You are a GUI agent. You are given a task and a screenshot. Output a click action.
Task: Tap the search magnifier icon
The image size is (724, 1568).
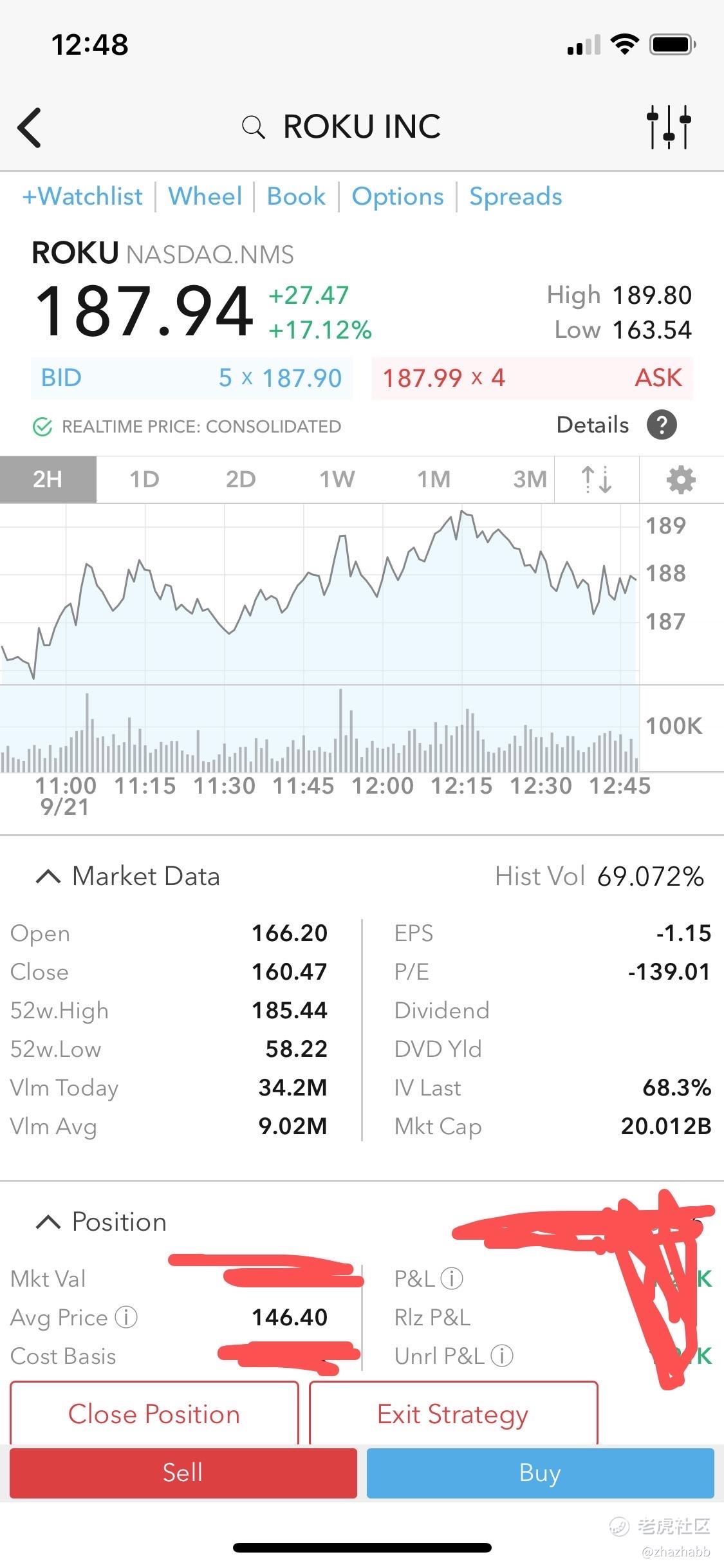253,127
